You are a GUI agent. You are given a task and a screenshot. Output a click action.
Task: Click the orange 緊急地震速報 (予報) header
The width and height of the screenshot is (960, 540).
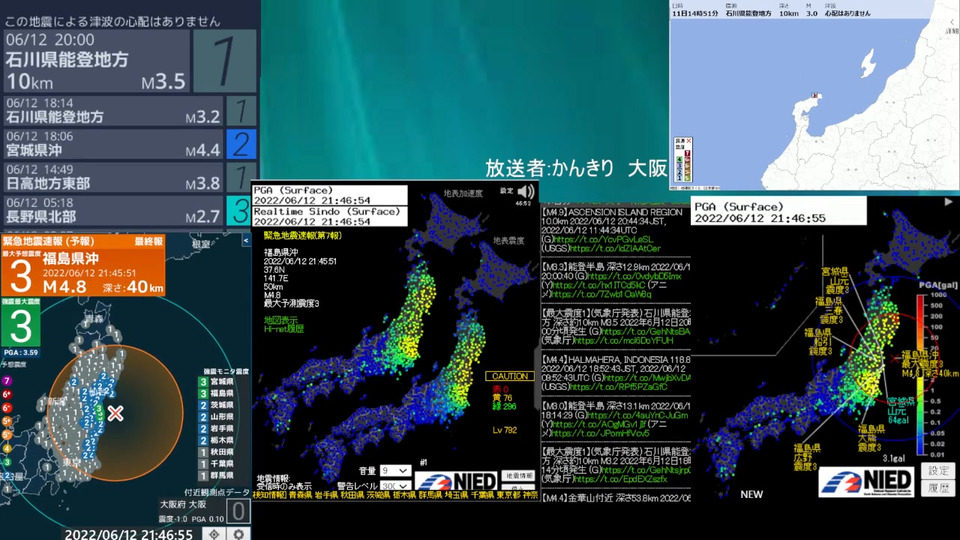pyautogui.click(x=83, y=242)
